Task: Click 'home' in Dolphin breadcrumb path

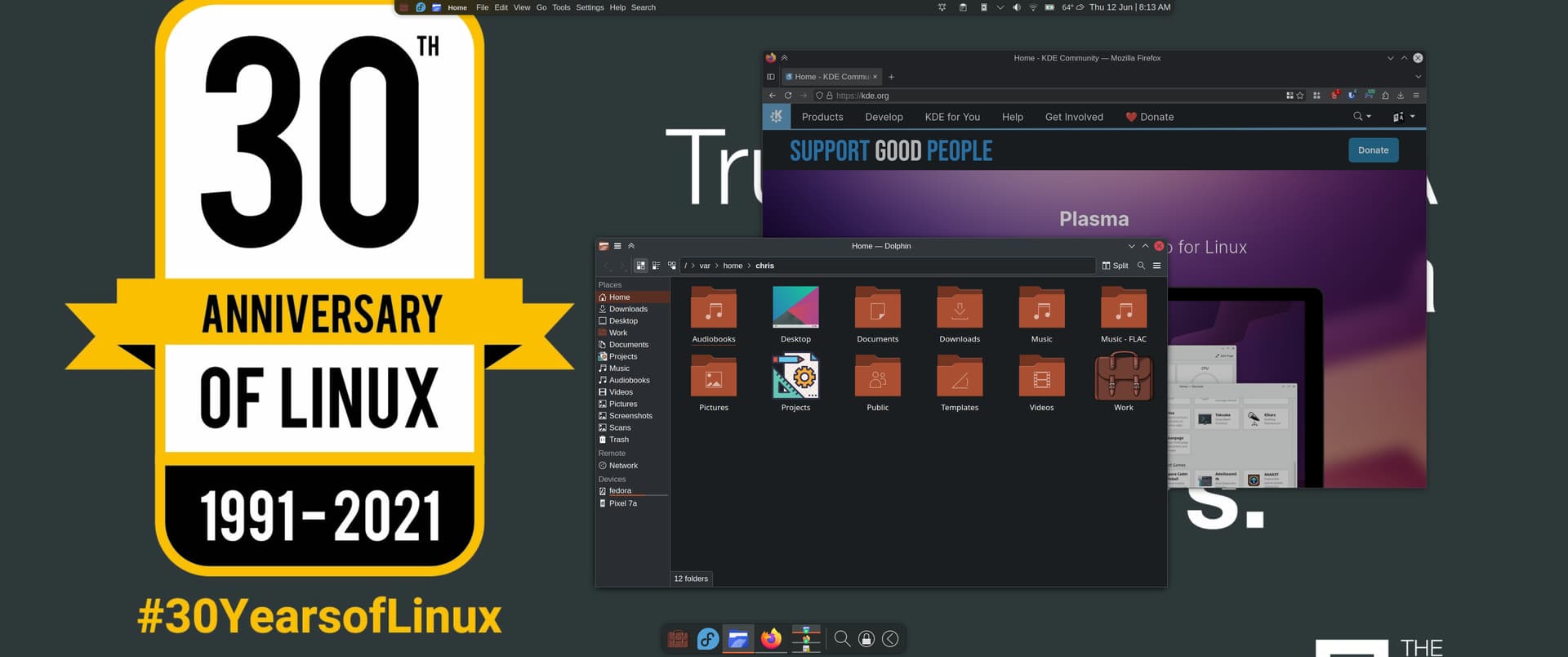Action: tap(733, 266)
